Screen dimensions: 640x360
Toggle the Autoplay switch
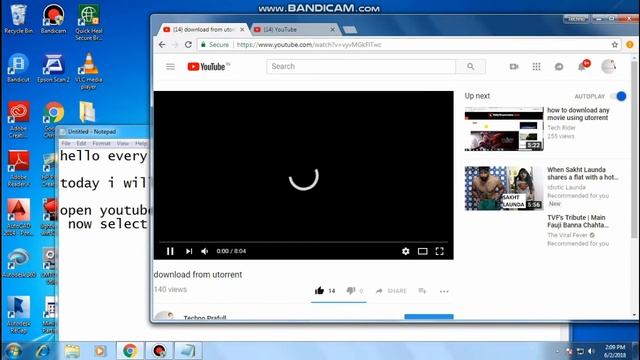click(618, 96)
